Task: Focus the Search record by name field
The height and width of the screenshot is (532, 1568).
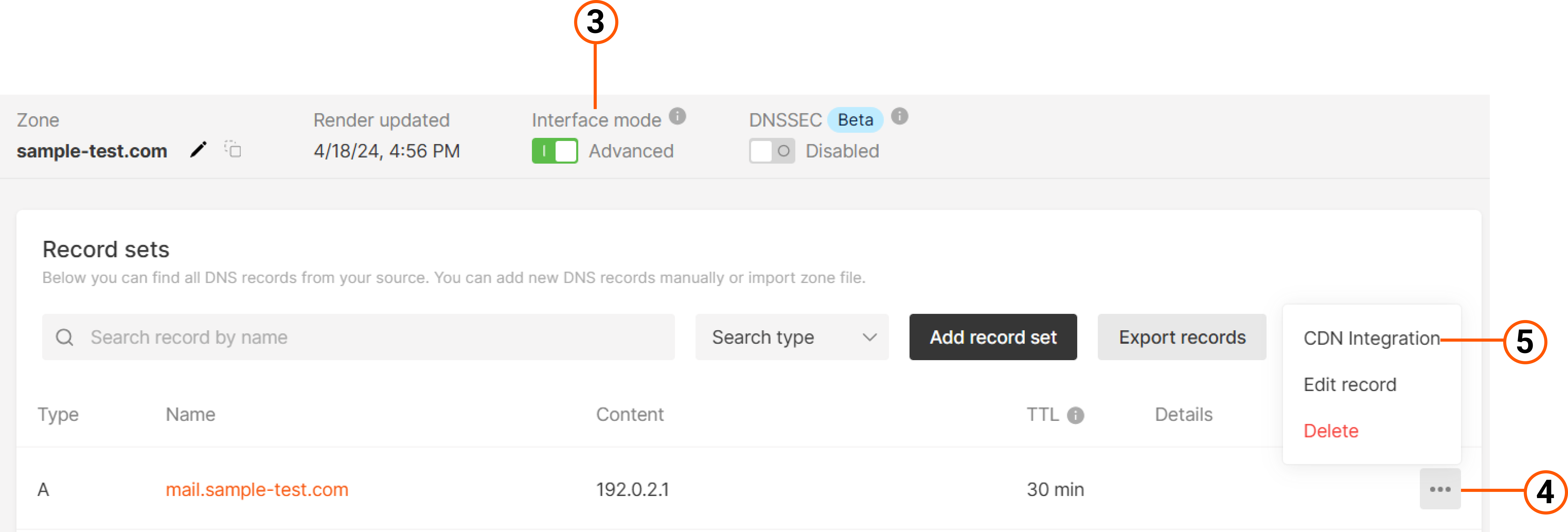Action: (x=358, y=337)
